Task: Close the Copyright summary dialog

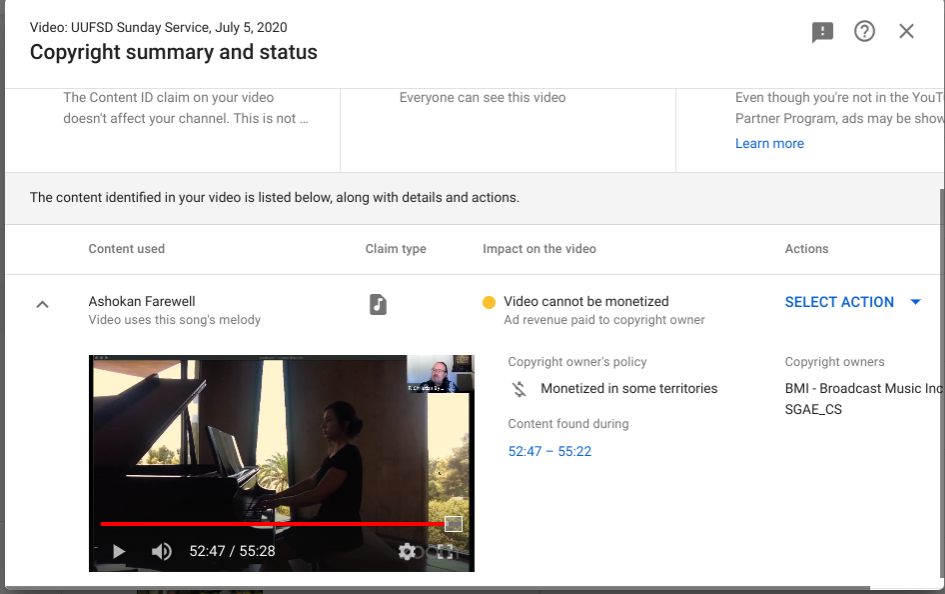Action: pyautogui.click(x=906, y=31)
